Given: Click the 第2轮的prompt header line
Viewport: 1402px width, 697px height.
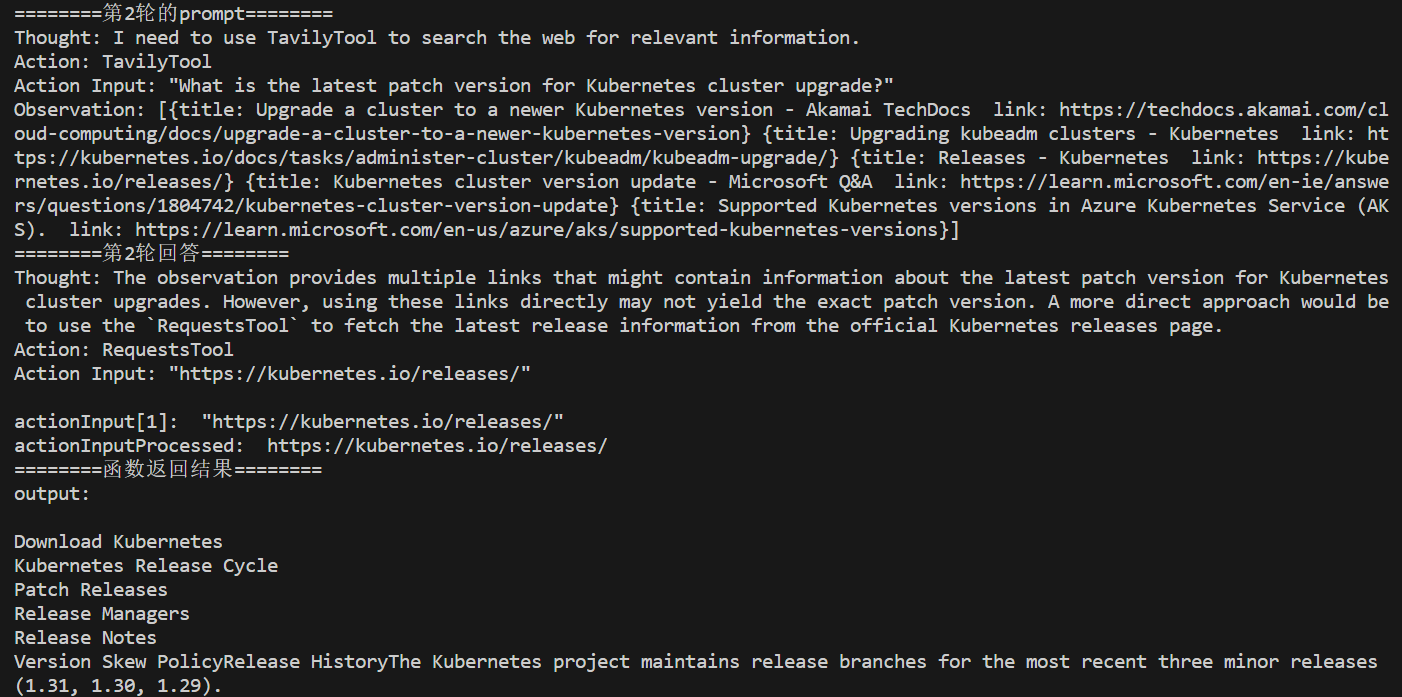Looking at the screenshot, I should (x=173, y=14).
